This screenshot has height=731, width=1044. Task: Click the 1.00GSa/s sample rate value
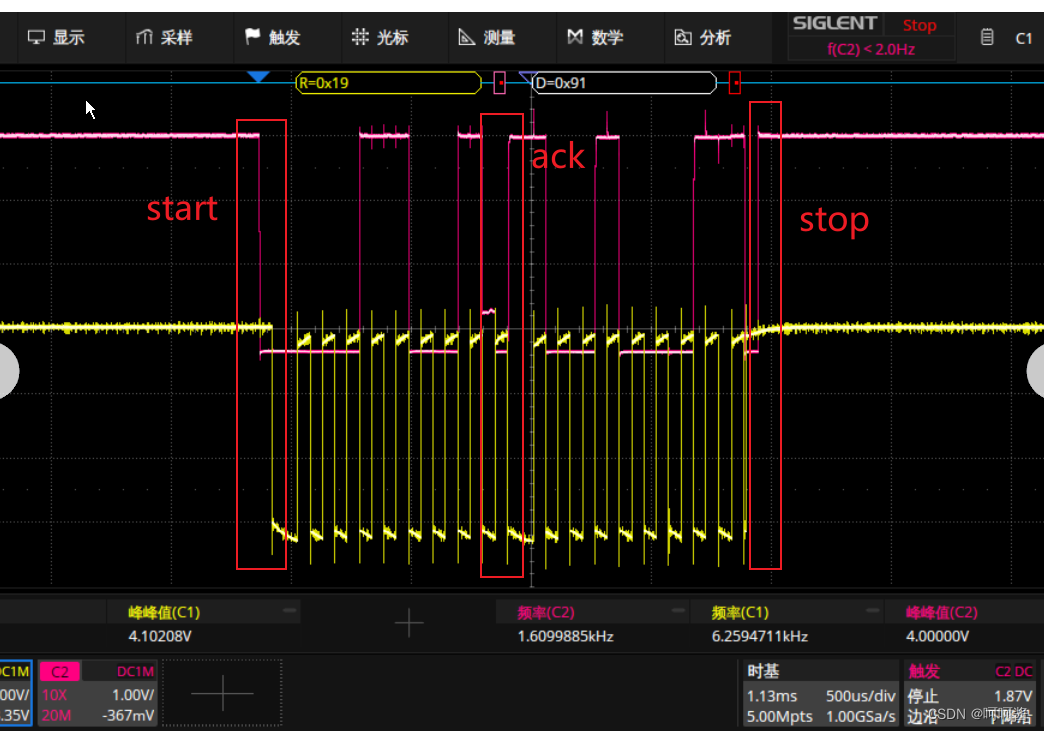pos(860,716)
